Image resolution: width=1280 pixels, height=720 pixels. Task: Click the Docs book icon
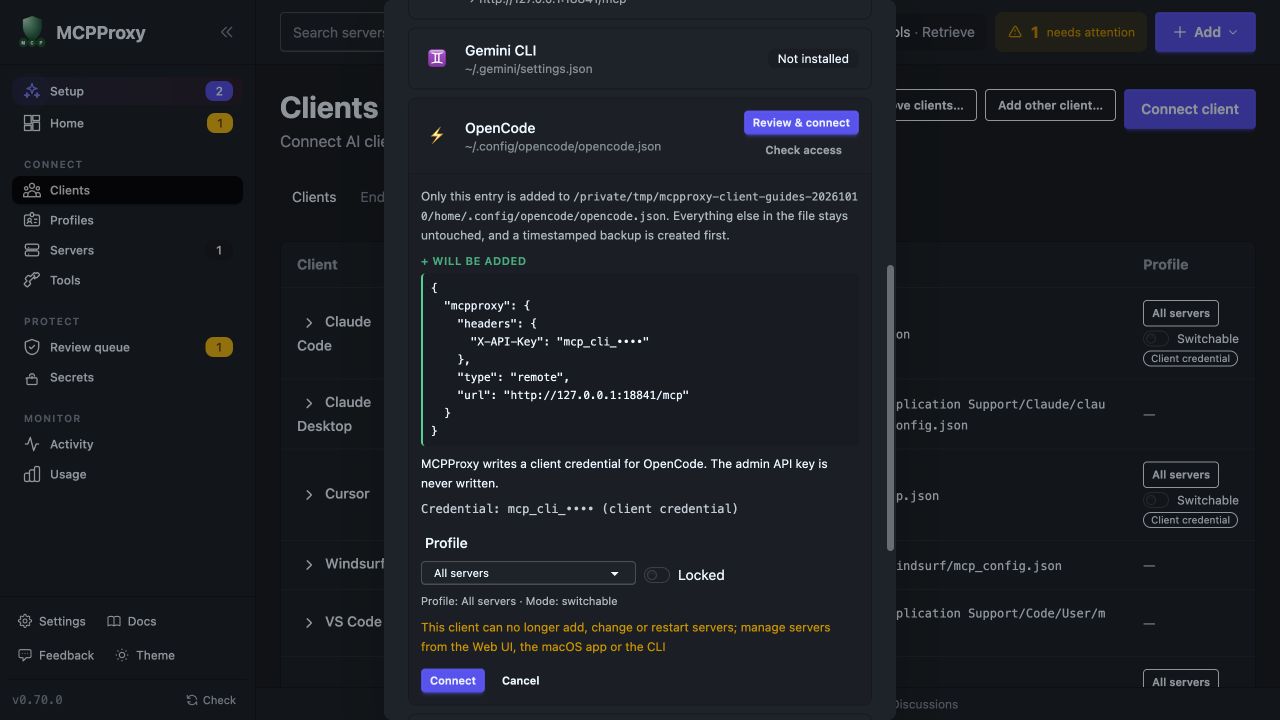114,621
